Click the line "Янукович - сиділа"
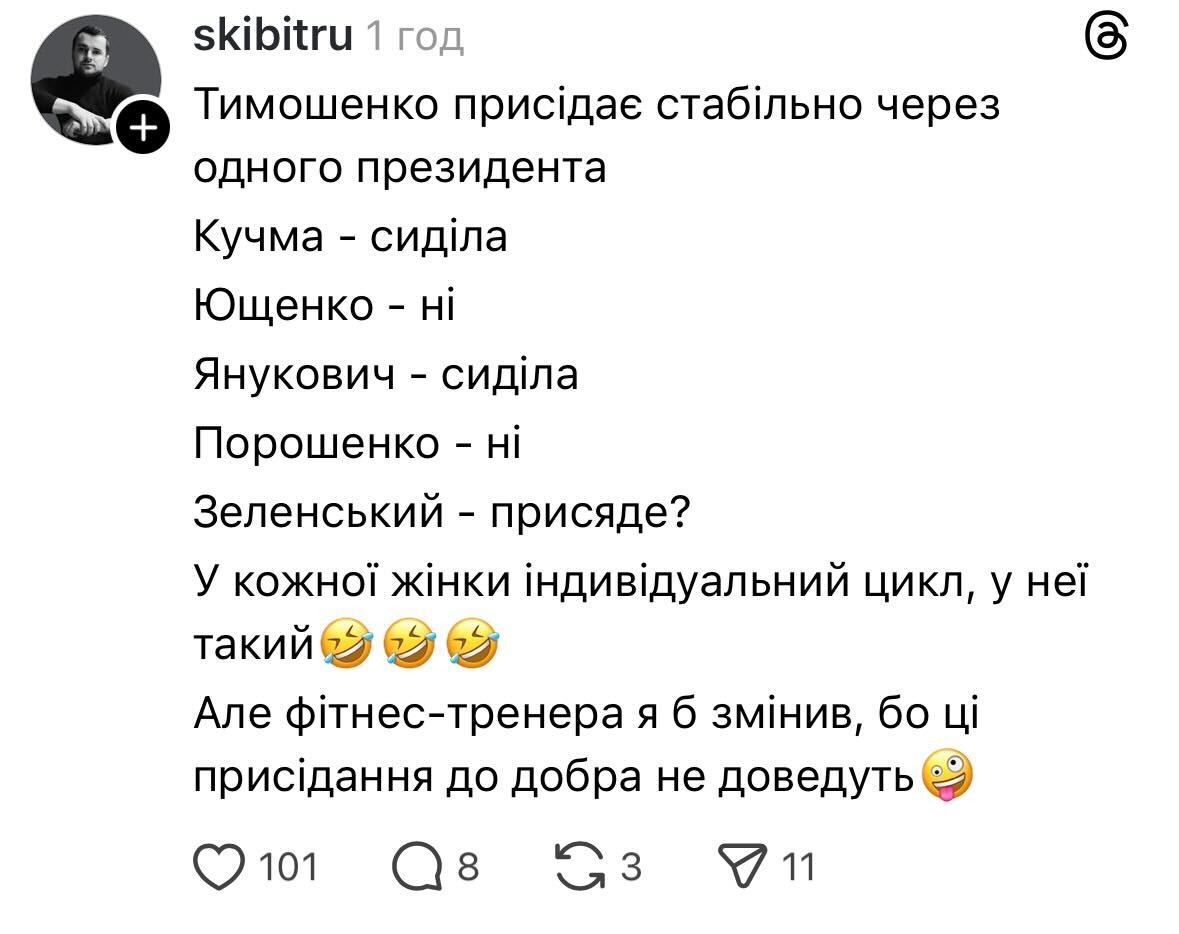This screenshot has height=934, width=1179. 385,374
